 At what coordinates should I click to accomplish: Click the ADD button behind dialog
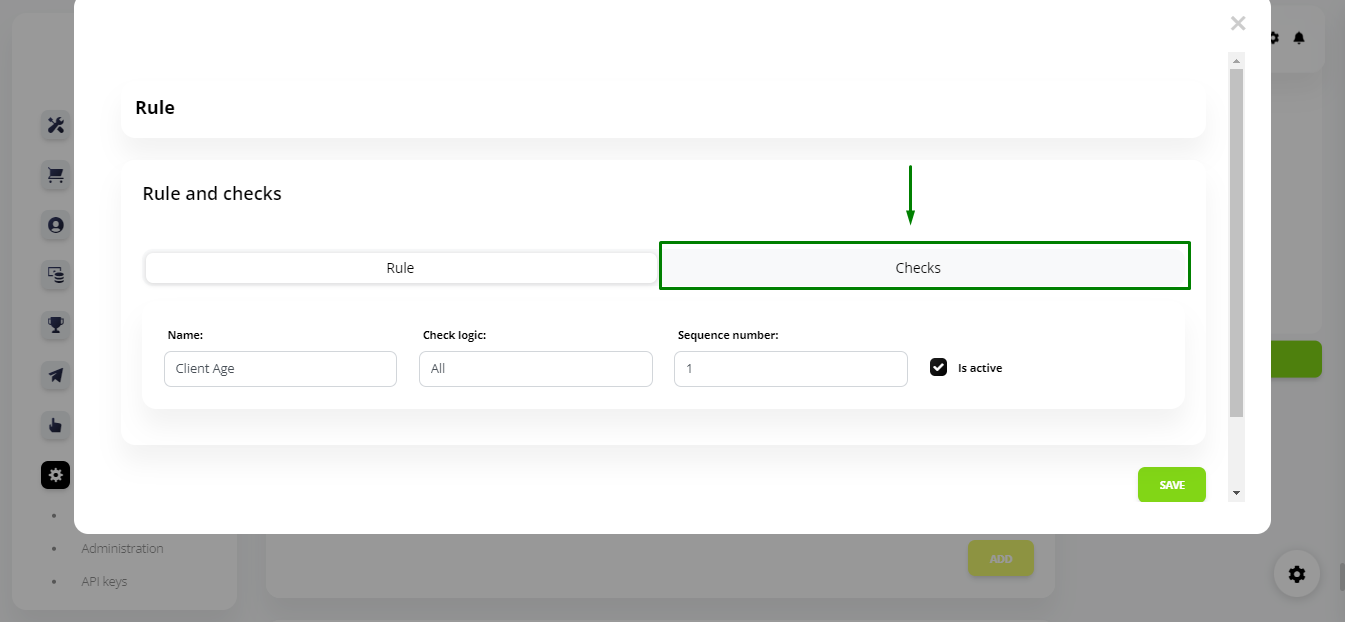1001,559
